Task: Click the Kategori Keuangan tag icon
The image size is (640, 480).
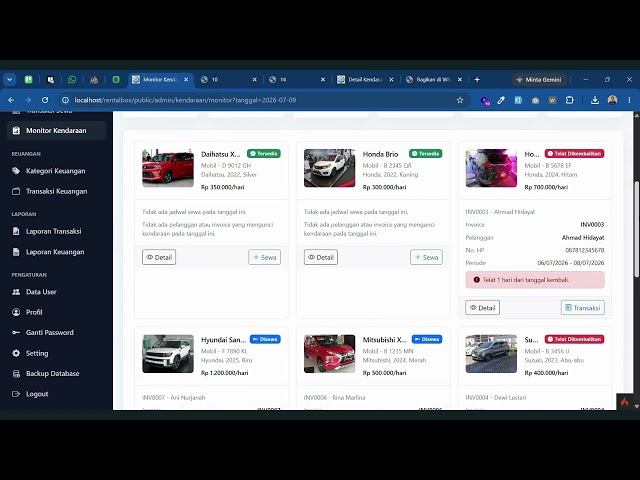Action: click(x=16, y=171)
